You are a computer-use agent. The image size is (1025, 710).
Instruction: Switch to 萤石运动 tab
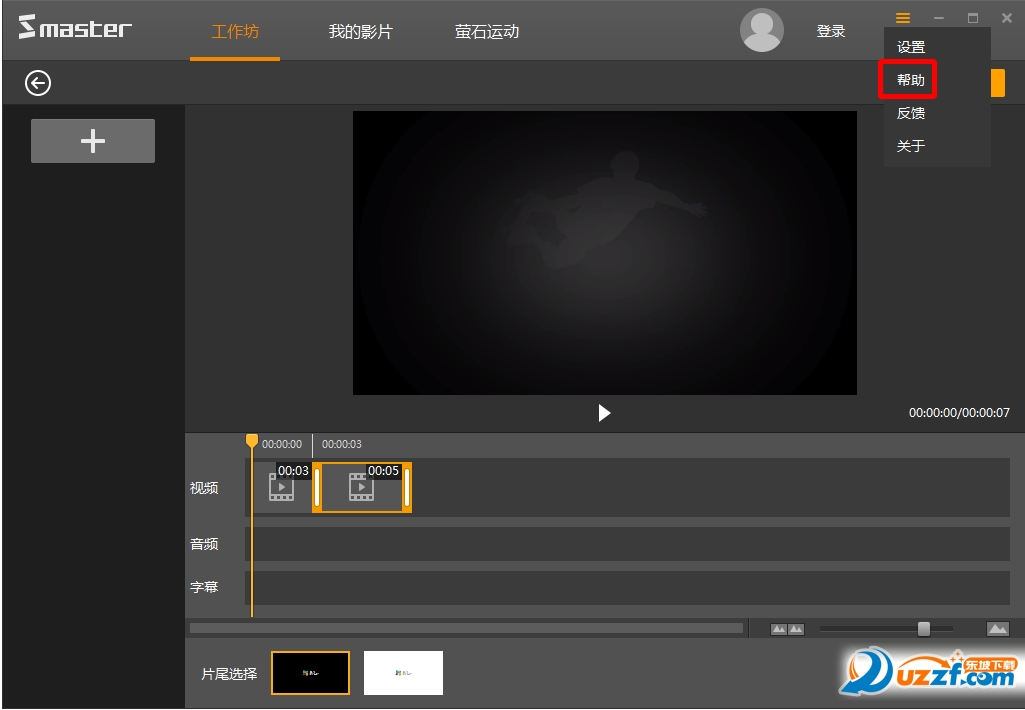tap(487, 31)
